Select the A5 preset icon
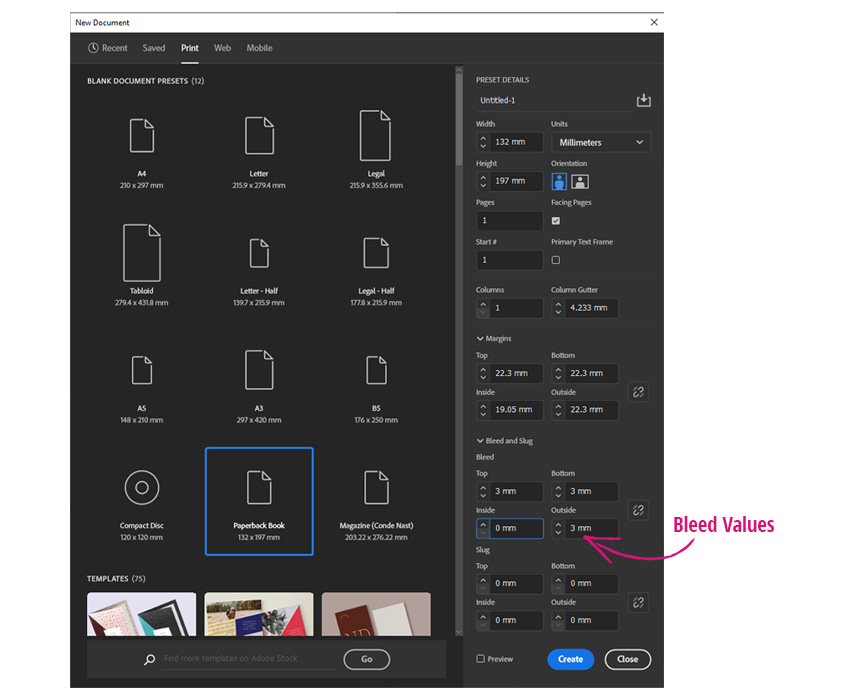The image size is (850, 700). tap(141, 370)
